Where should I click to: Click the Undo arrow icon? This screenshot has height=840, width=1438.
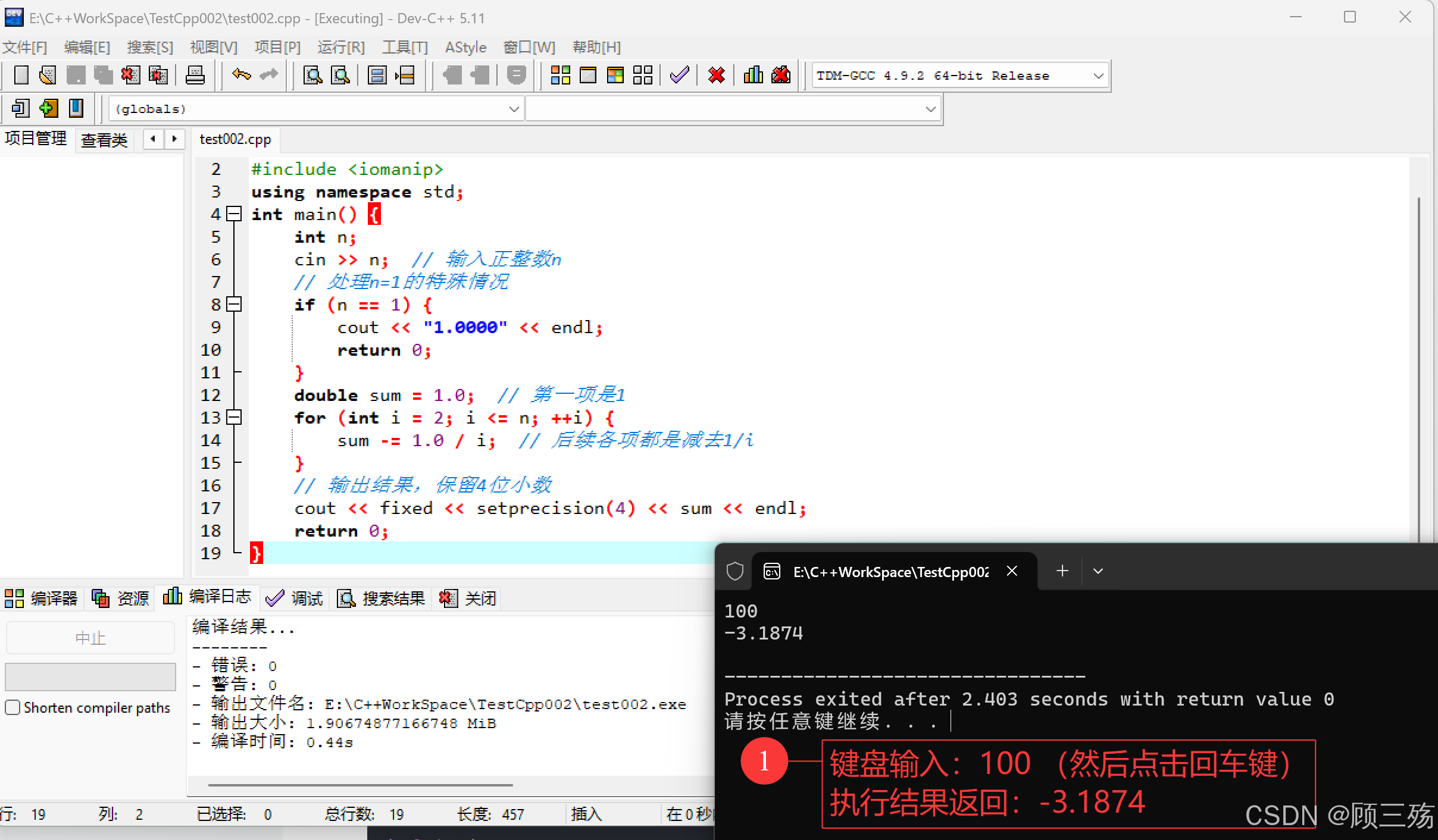pos(241,75)
